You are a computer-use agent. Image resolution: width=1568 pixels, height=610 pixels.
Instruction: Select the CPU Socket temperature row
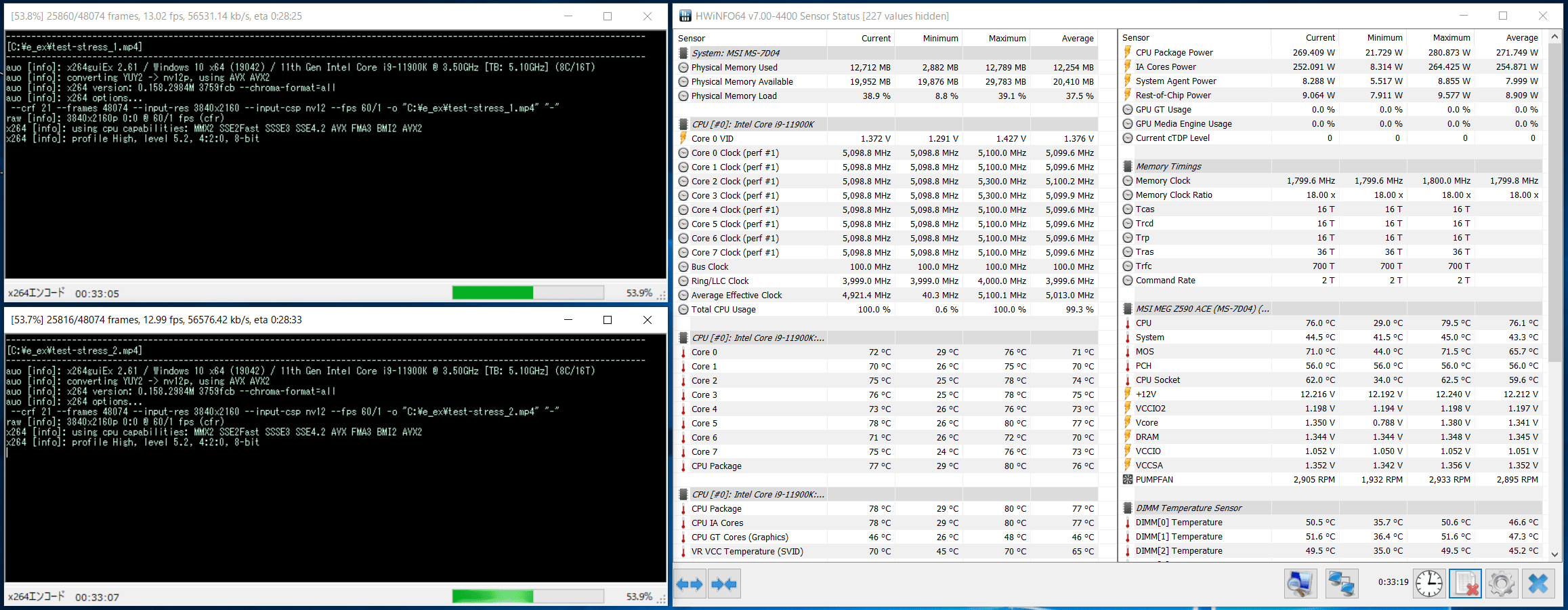(x=1331, y=380)
